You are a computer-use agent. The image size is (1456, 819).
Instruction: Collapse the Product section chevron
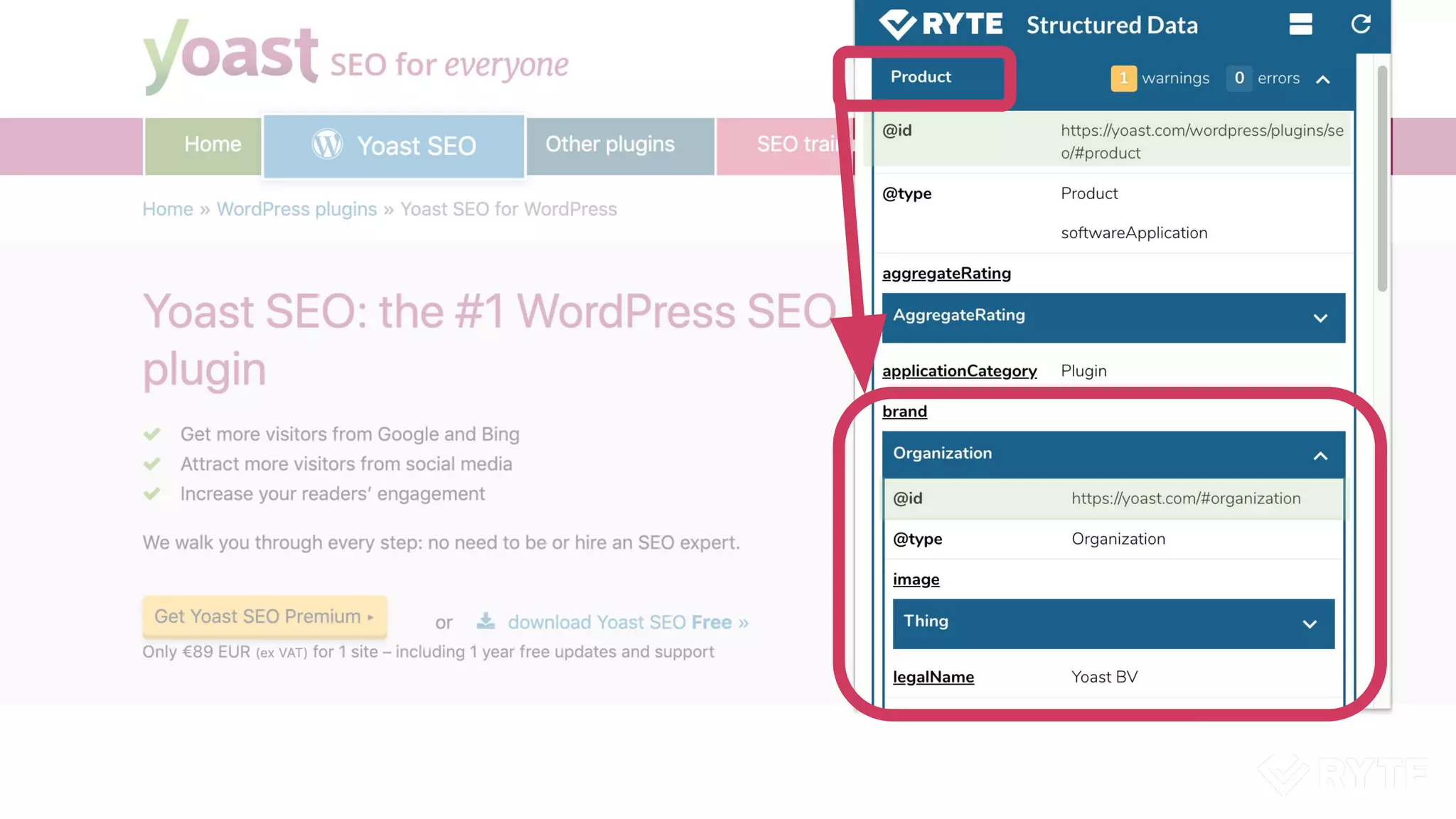coord(1322,80)
